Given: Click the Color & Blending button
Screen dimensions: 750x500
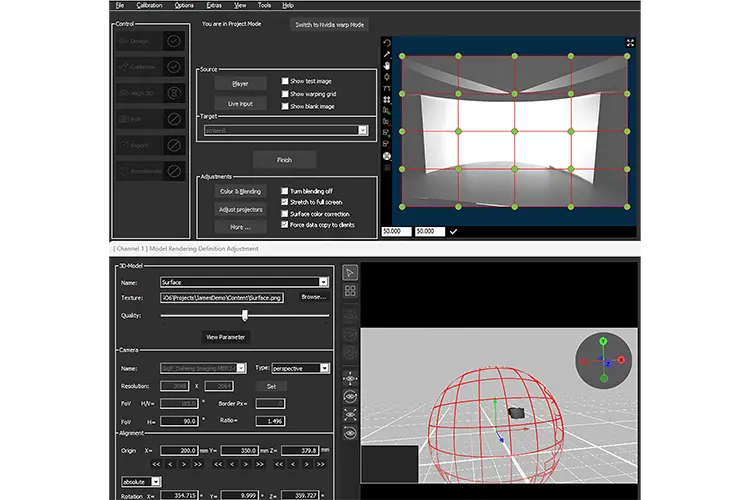Looking at the screenshot, I should click(241, 191).
